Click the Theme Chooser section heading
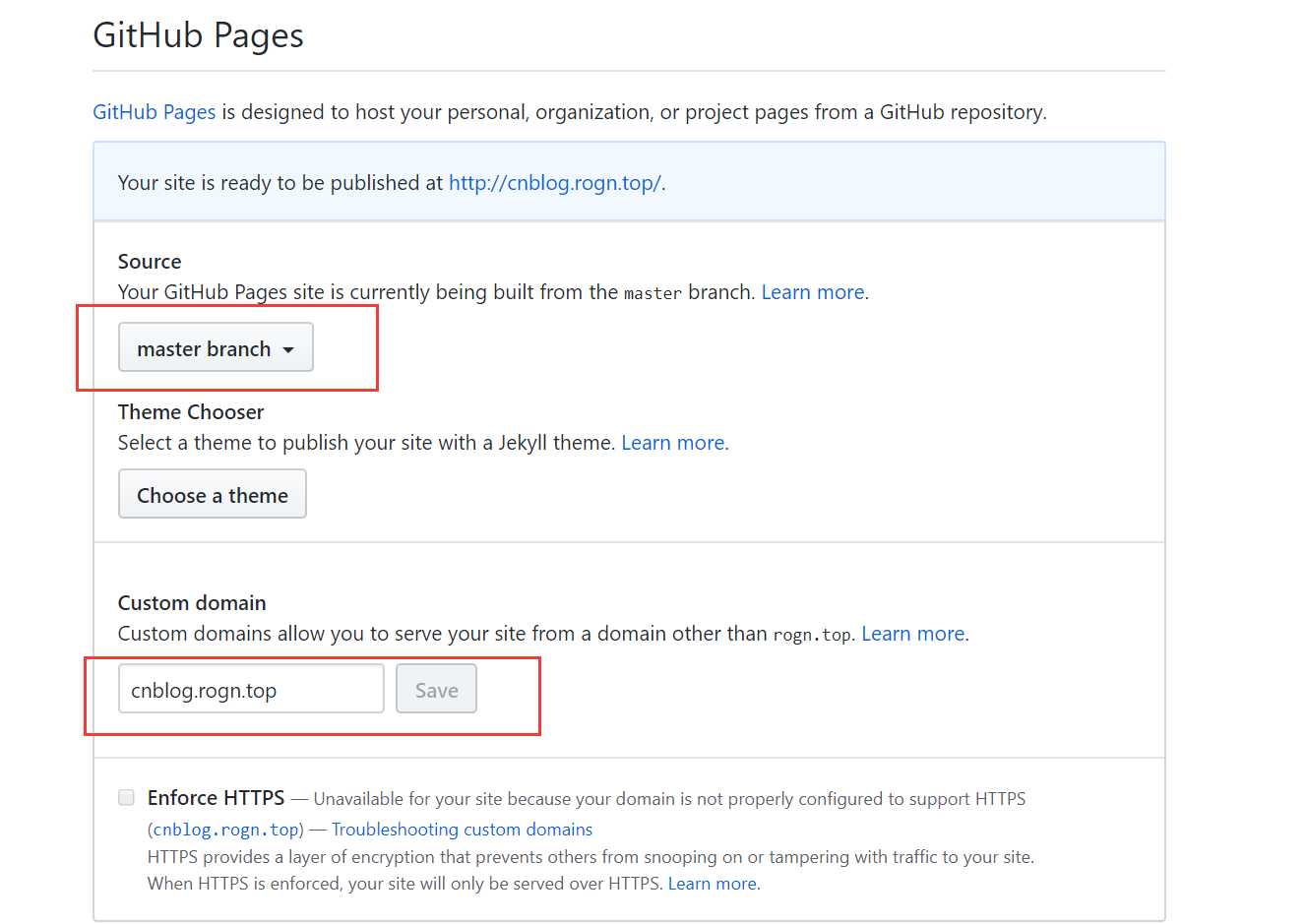This screenshot has width=1306, height=924. [191, 412]
